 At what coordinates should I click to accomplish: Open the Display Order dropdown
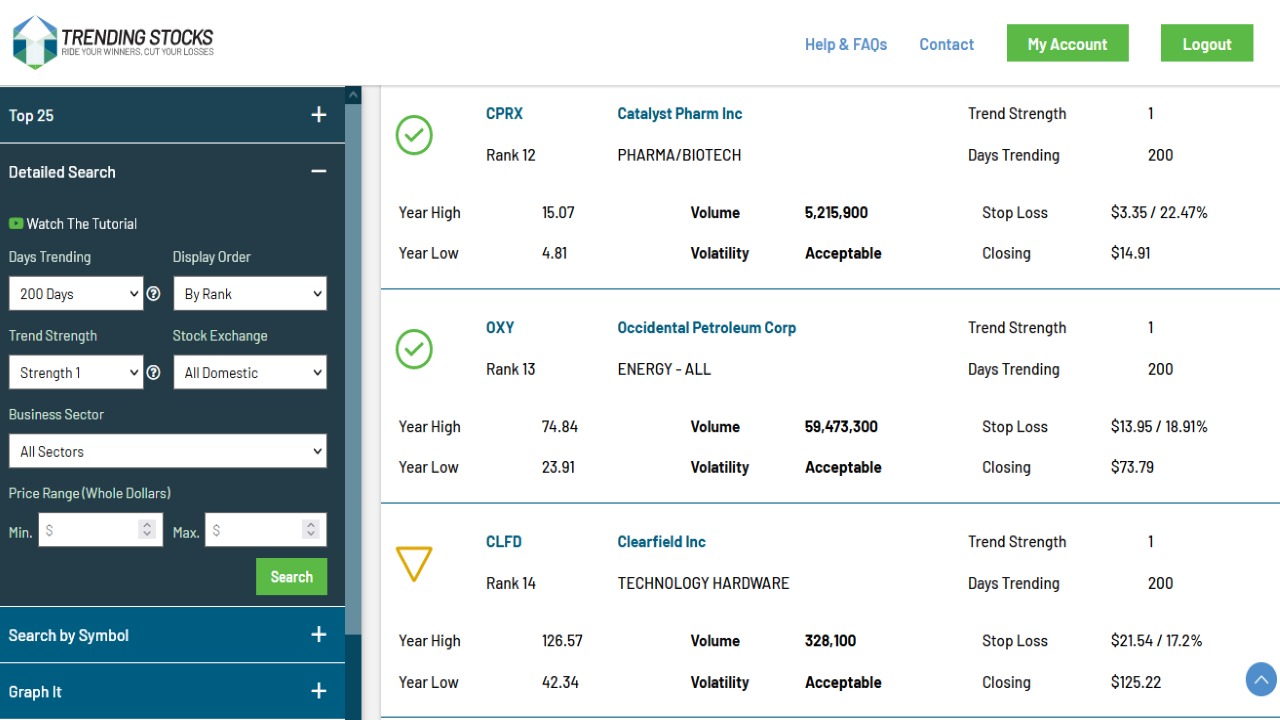(250, 294)
